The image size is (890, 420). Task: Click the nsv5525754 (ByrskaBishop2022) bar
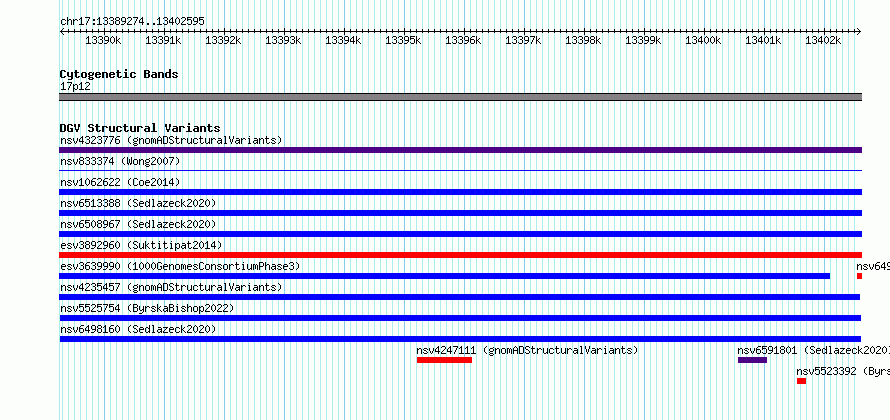point(460,318)
